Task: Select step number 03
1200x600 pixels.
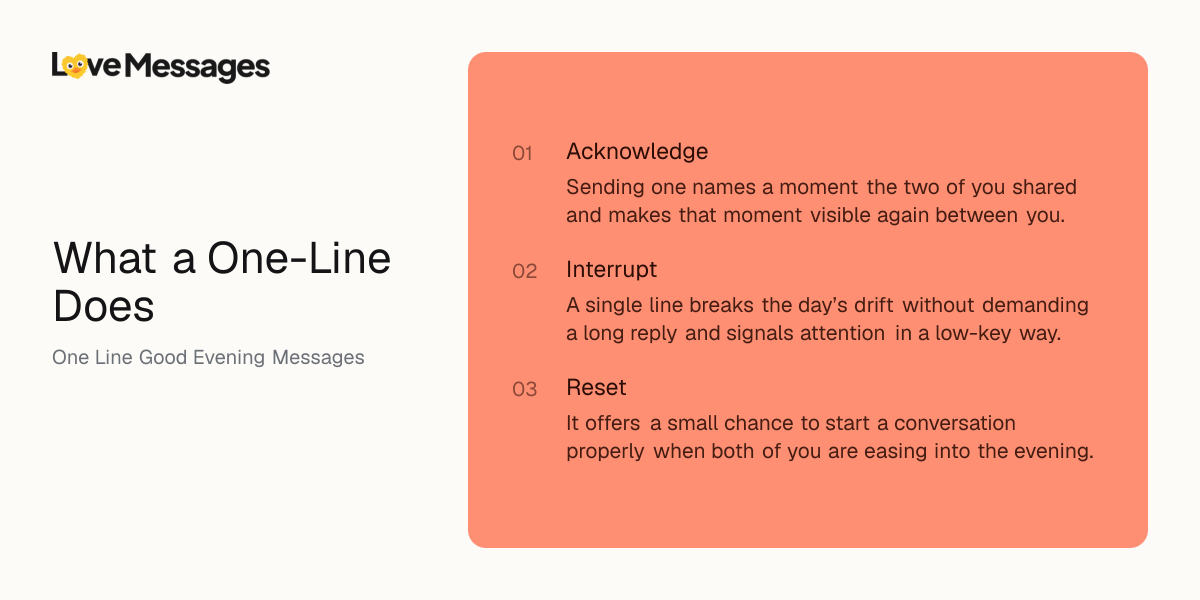Action: click(x=525, y=390)
